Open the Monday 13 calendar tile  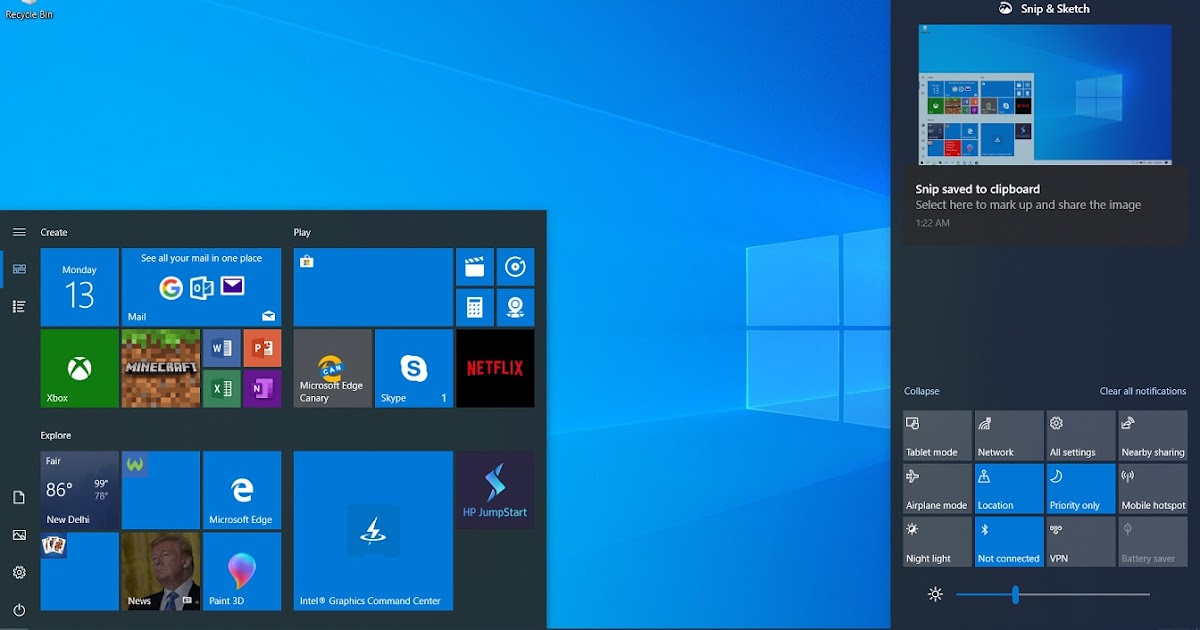pyautogui.click(x=79, y=287)
